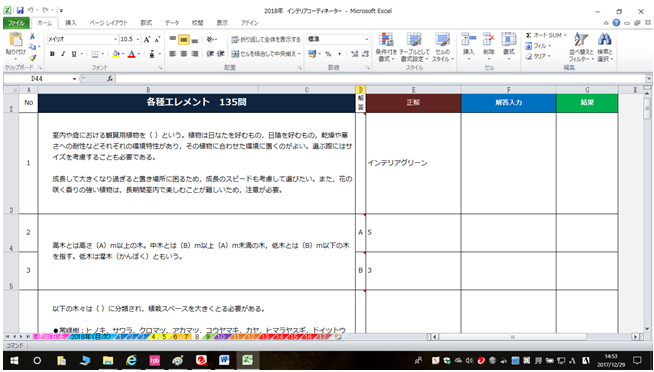Click the Paste clipboard icon
The image size is (654, 372).
click(15, 40)
